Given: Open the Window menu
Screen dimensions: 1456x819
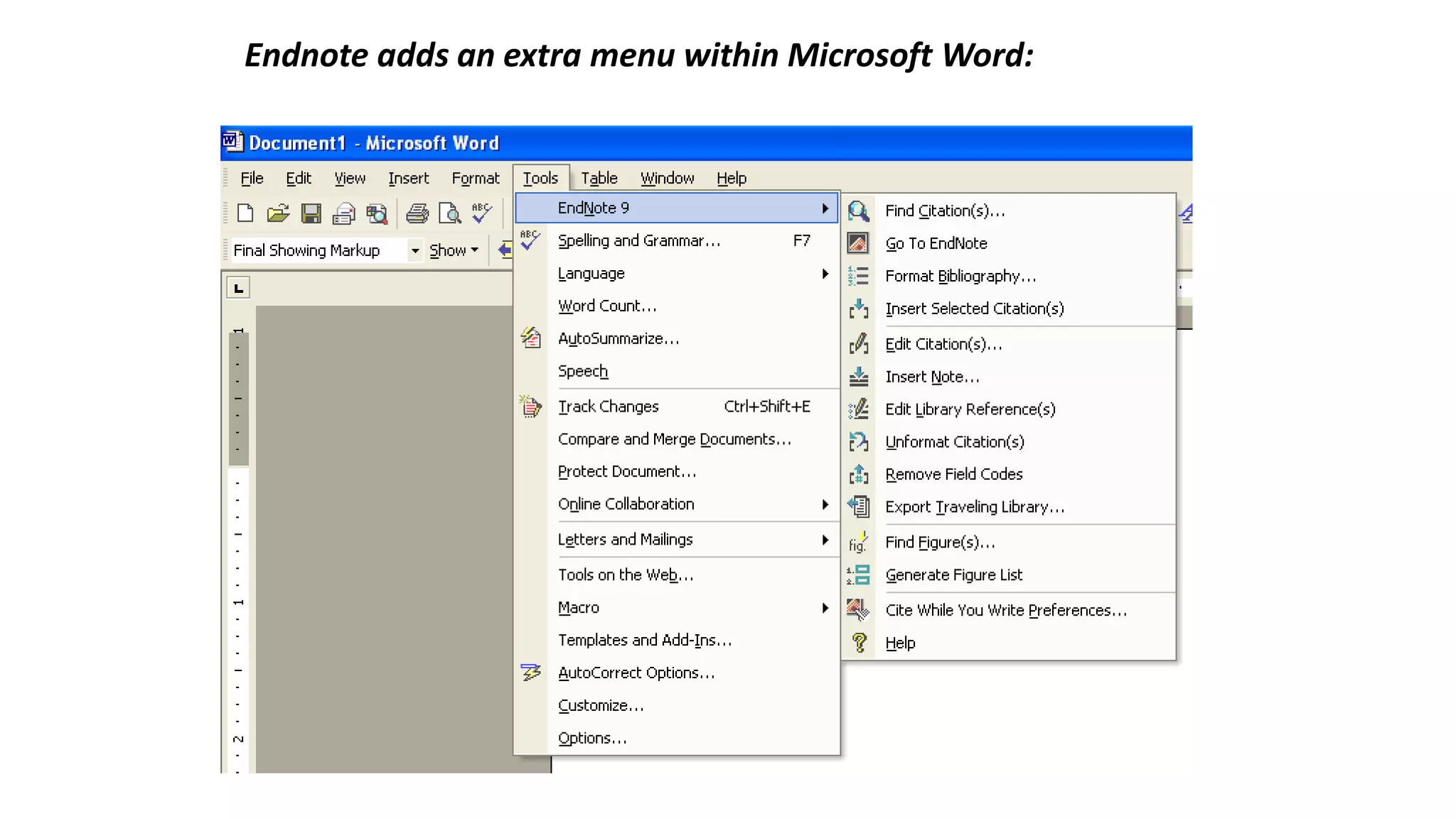Looking at the screenshot, I should click(x=667, y=178).
